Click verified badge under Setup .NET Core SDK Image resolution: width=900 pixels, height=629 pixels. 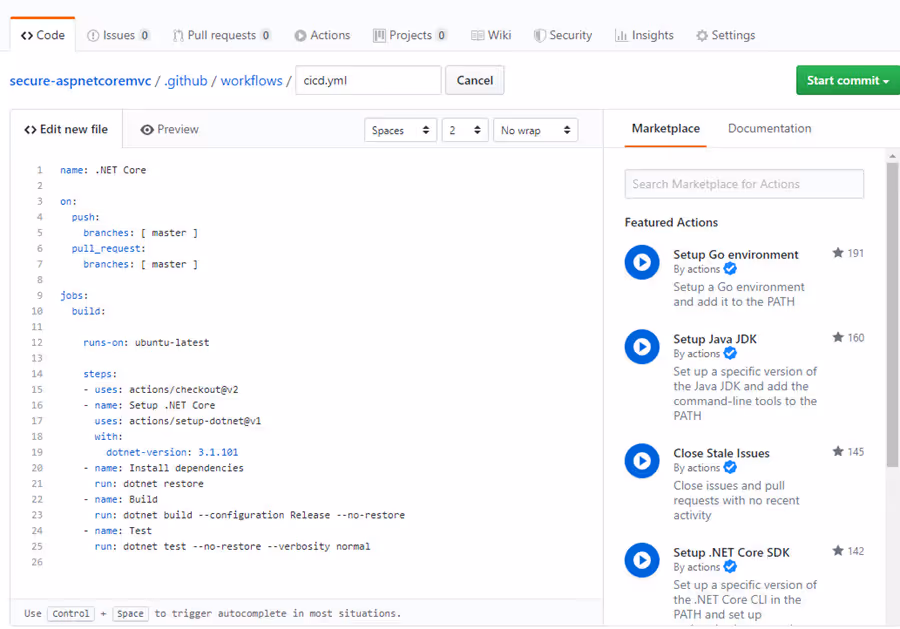[730, 566]
